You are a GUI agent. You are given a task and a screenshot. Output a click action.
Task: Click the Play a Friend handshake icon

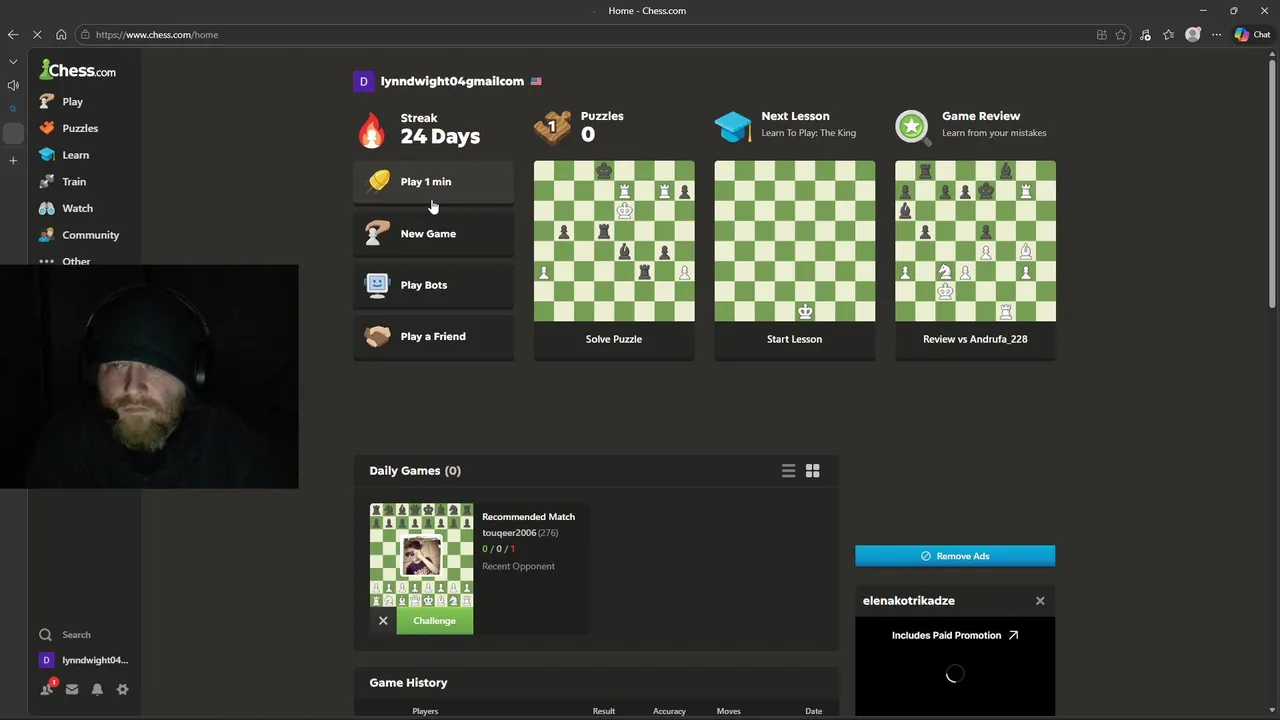377,337
